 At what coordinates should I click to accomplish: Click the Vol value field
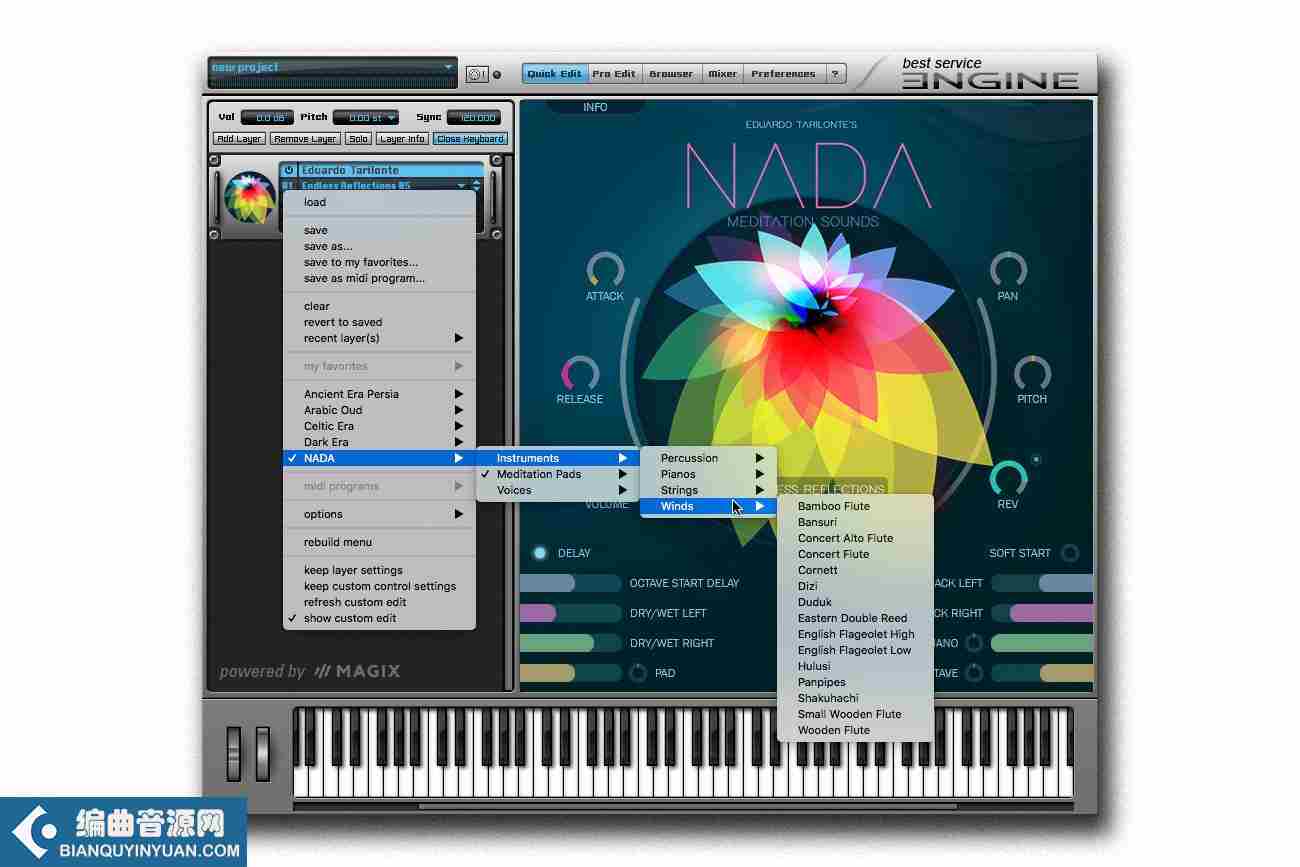[x=268, y=117]
